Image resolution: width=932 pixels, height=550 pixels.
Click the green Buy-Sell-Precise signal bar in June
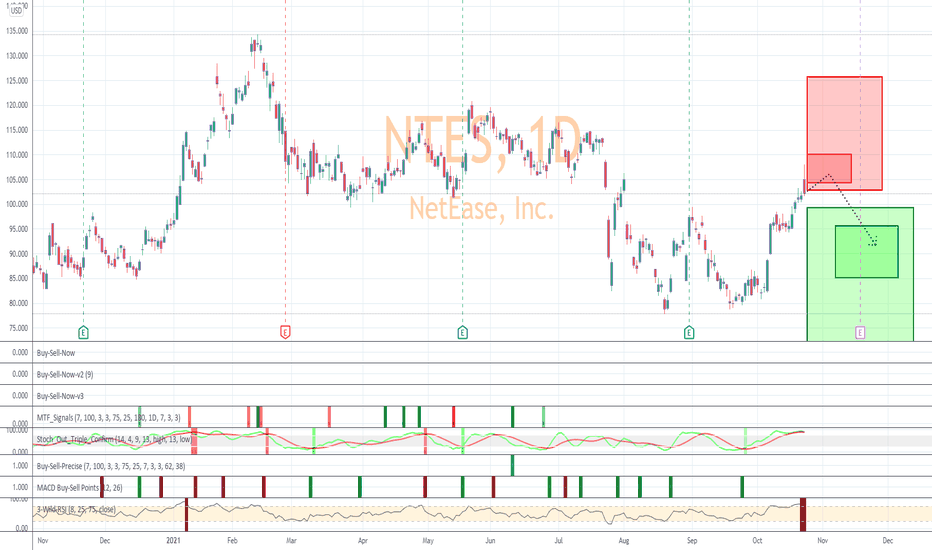(x=512, y=466)
